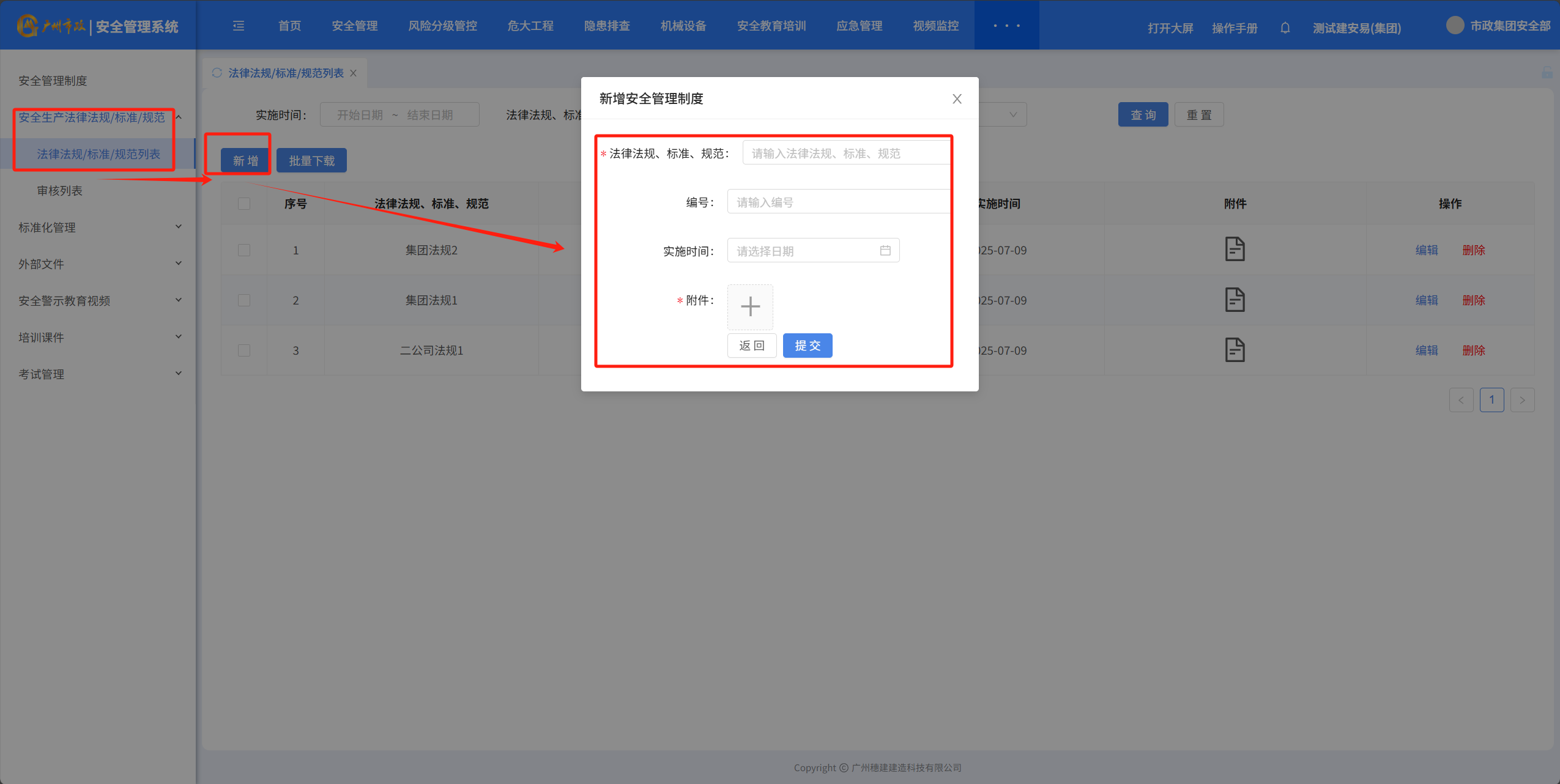Select 审核列表 in the sidebar
The image size is (1560, 784).
60,191
